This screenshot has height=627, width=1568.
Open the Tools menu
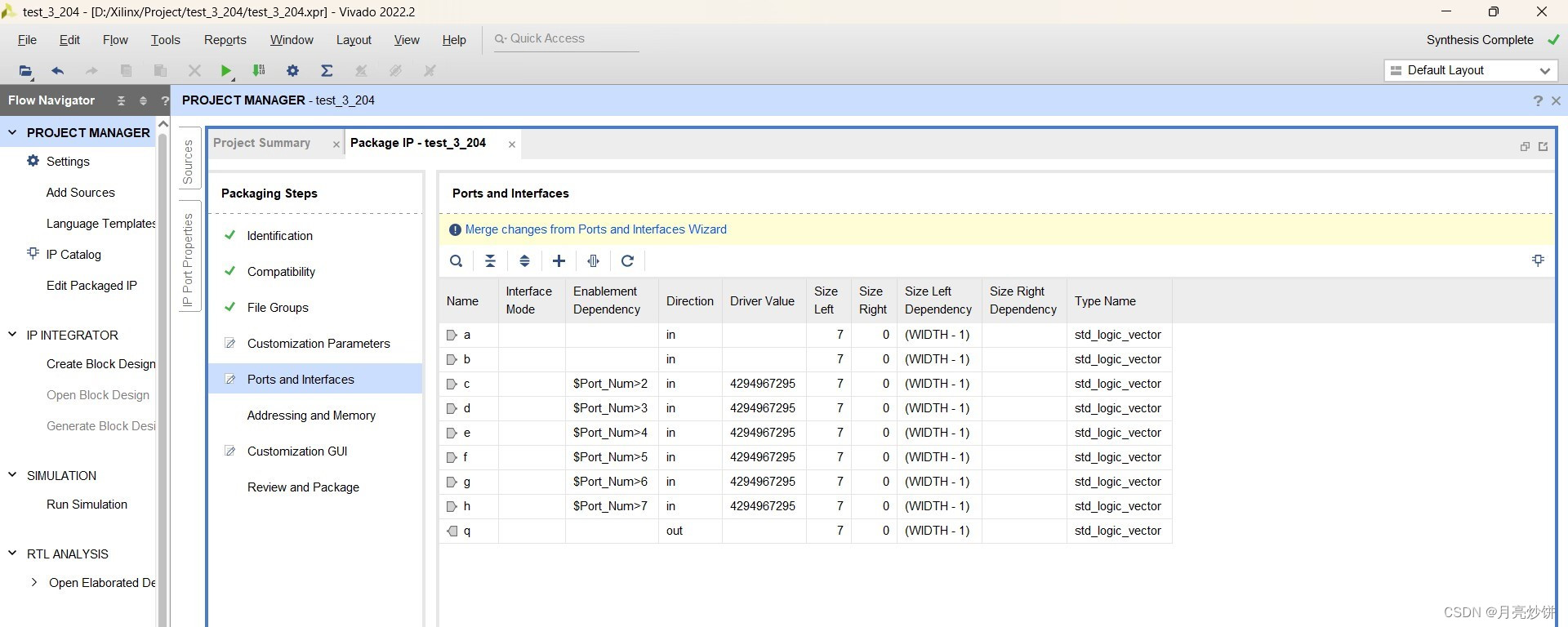[165, 40]
